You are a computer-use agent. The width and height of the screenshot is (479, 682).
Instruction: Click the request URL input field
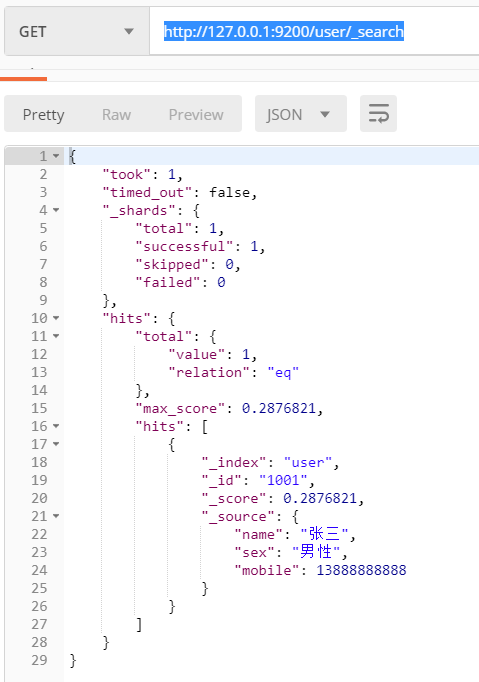tap(314, 31)
